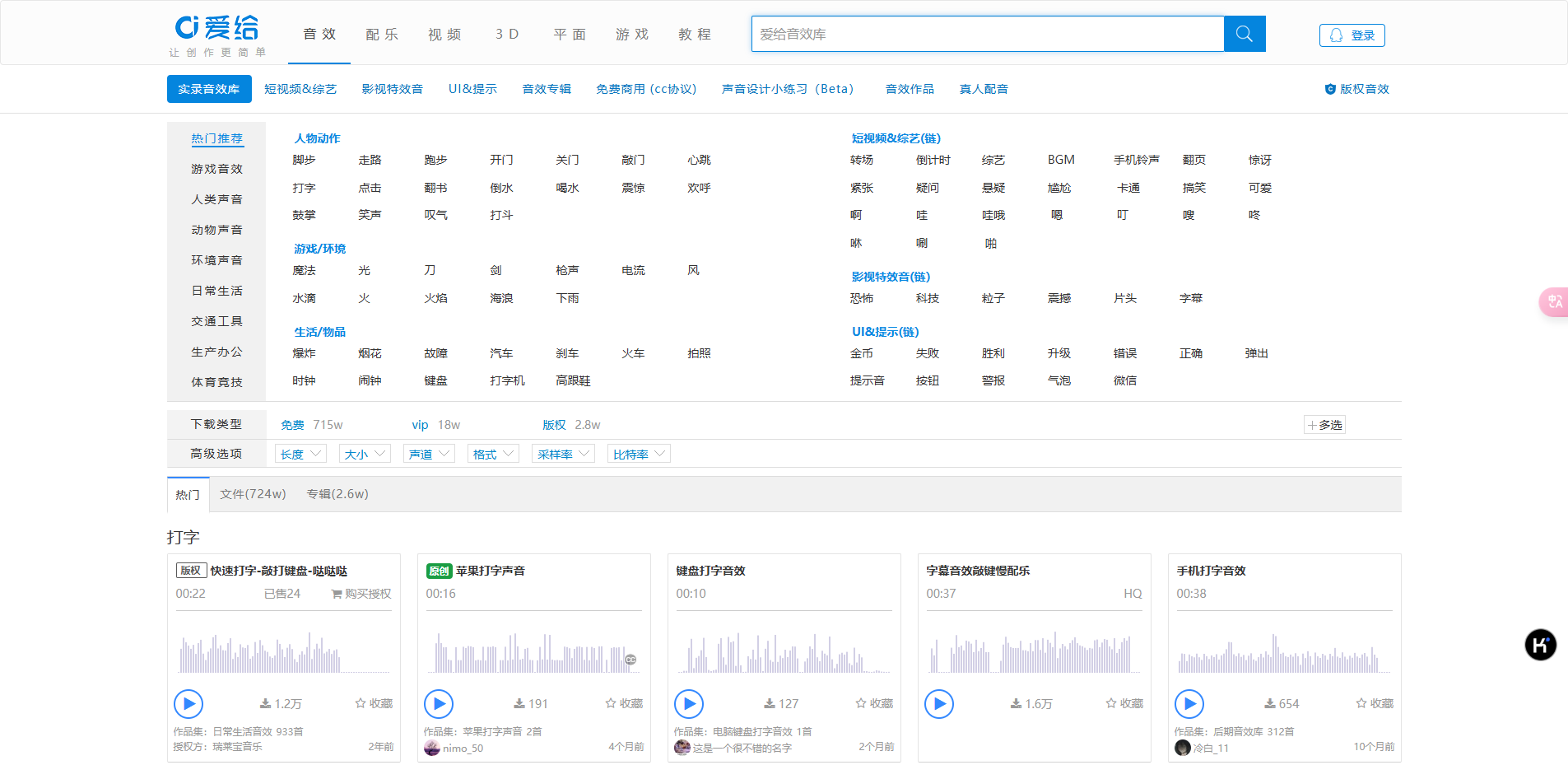Image resolution: width=1568 pixels, height=765 pixels.
Task: Play the 快速打字-敲打键盘 sound
Action: (x=188, y=704)
